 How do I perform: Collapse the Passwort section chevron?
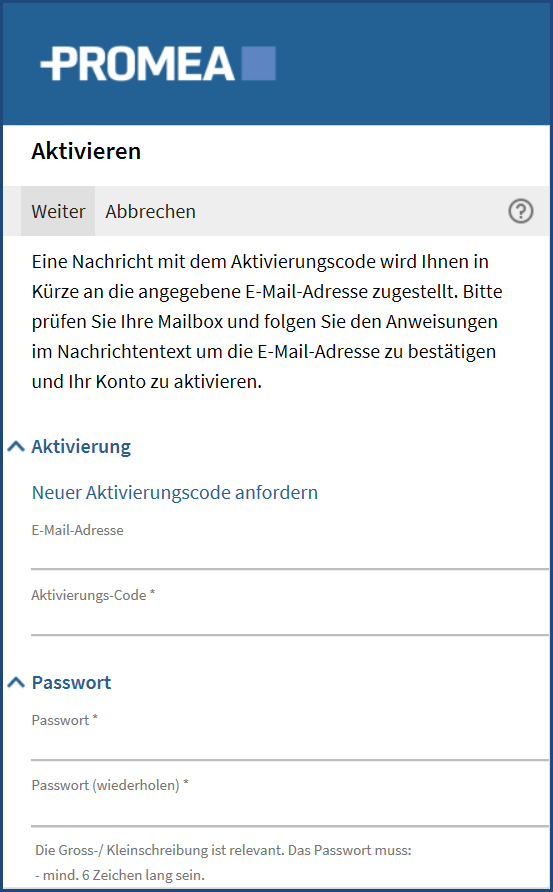pyautogui.click(x=16, y=682)
